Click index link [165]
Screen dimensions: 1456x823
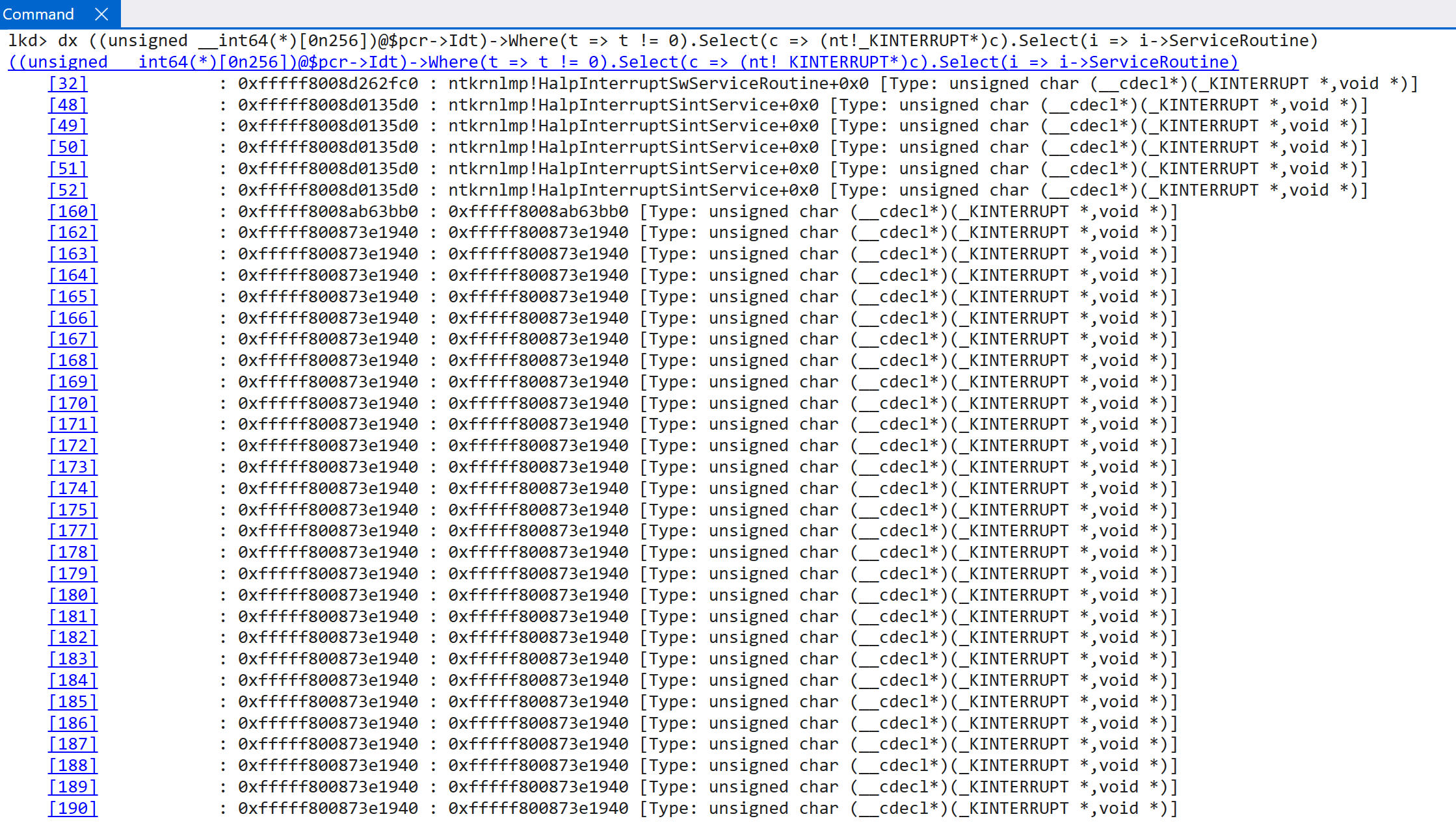[73, 296]
